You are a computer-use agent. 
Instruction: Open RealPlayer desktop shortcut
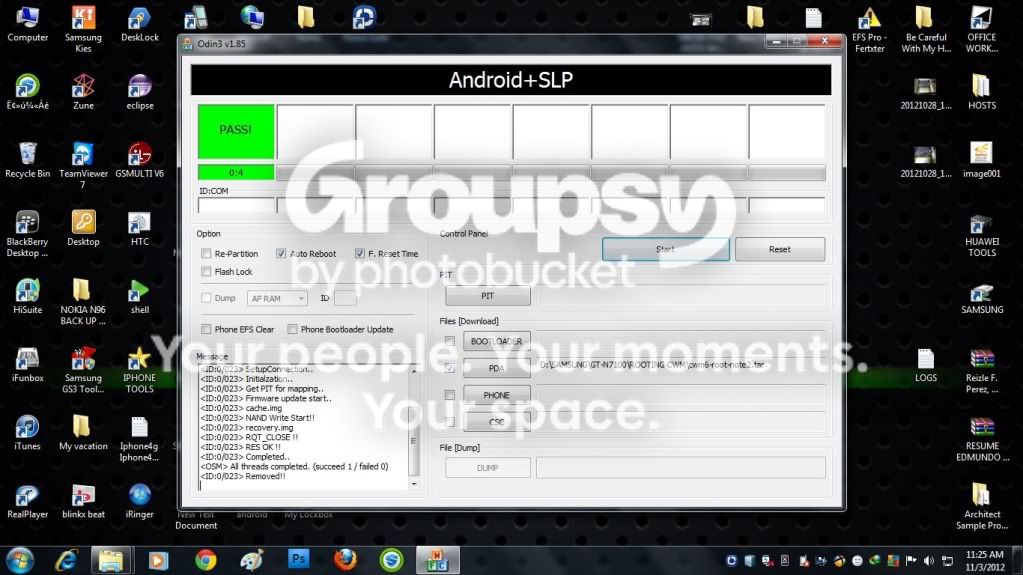click(27, 501)
